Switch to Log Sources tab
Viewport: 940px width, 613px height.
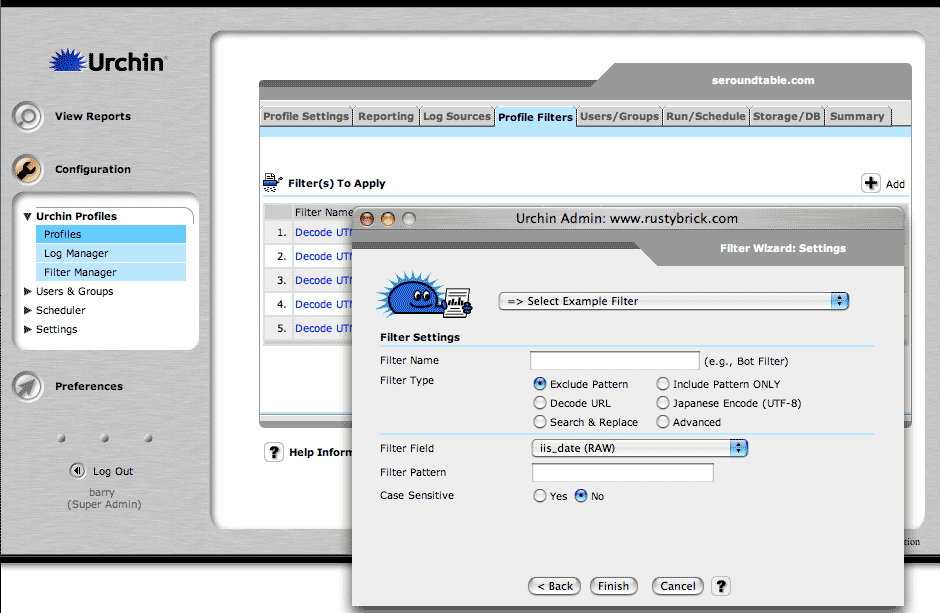click(x=457, y=116)
